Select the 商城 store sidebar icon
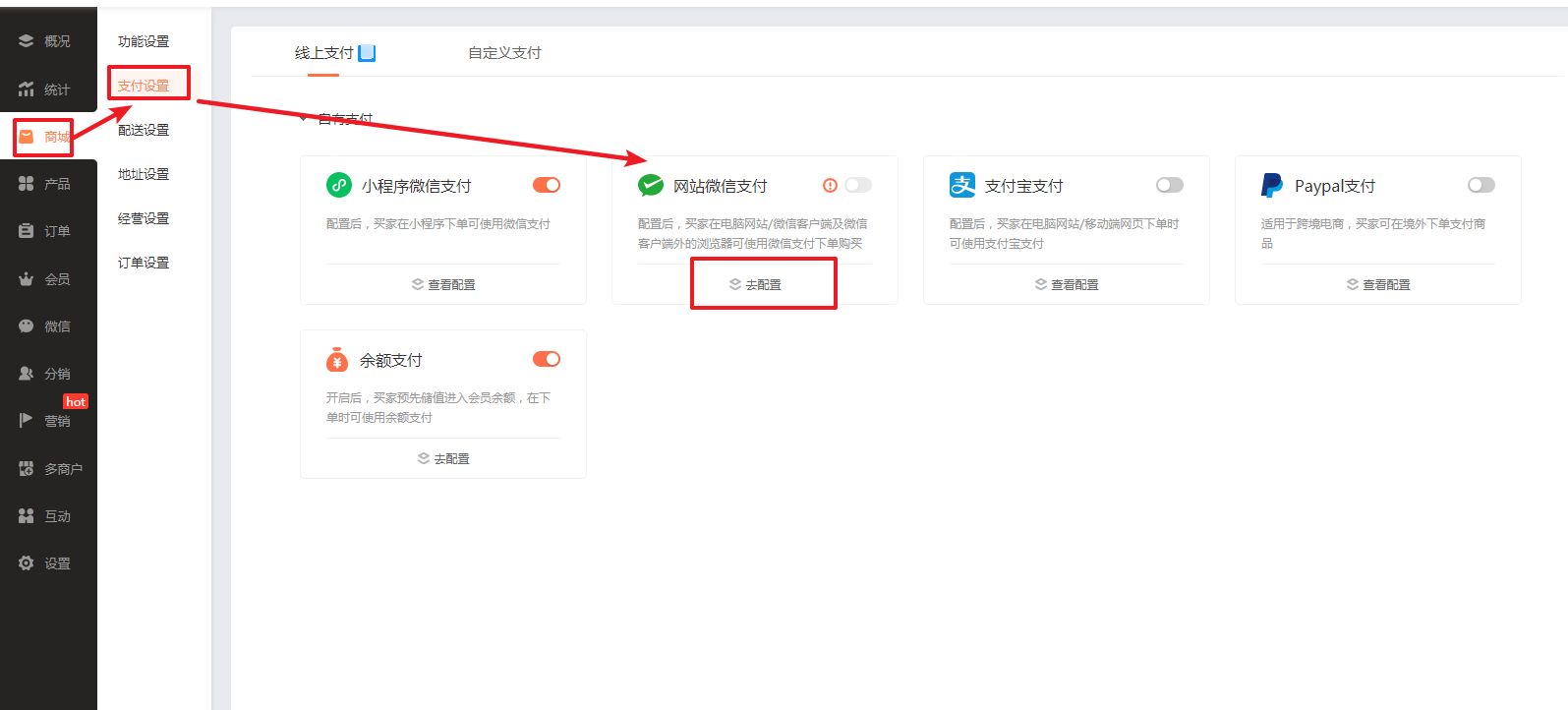 [x=27, y=137]
